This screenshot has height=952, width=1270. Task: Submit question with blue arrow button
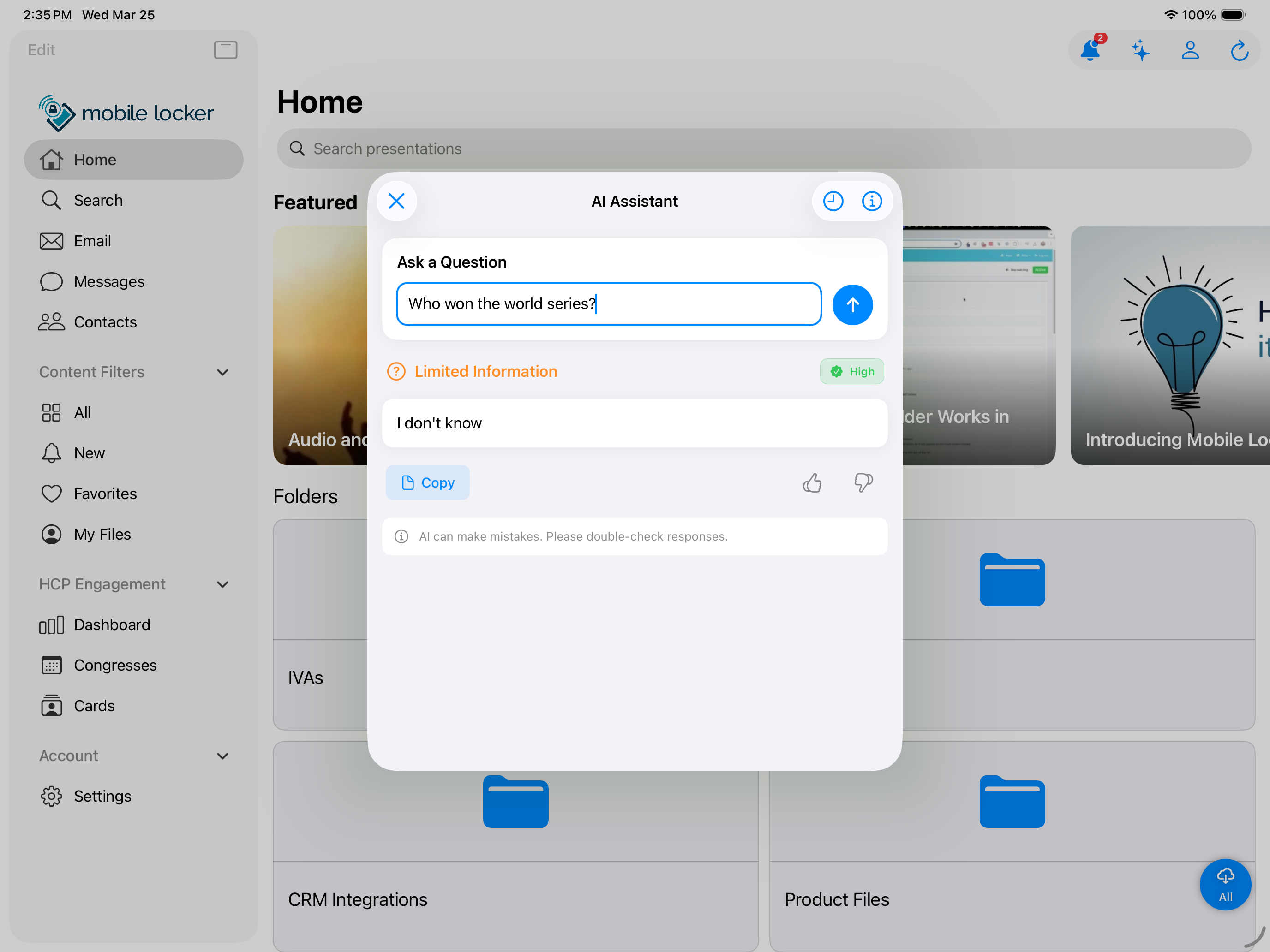852,305
